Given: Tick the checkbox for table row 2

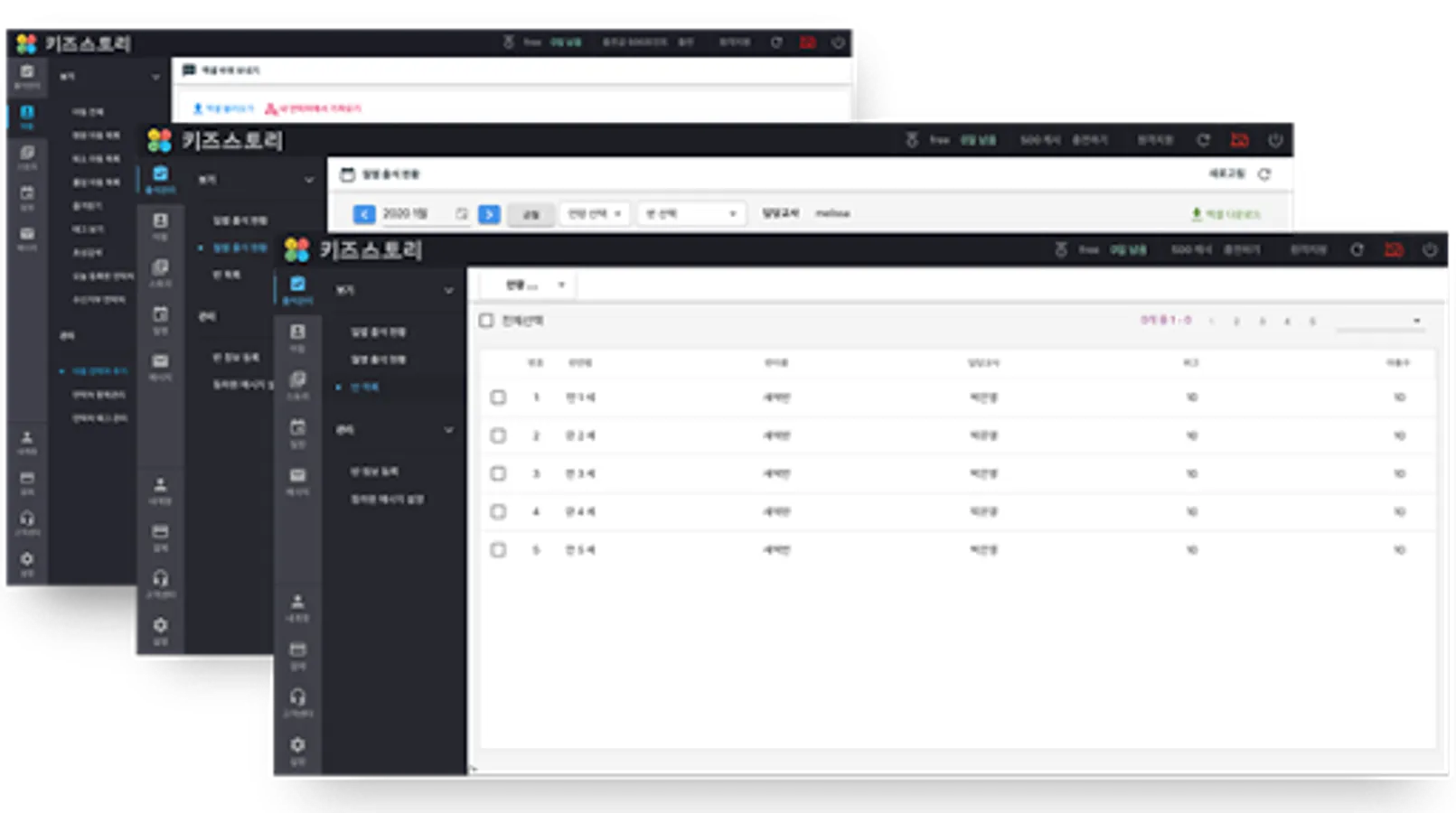Looking at the screenshot, I should 498,435.
